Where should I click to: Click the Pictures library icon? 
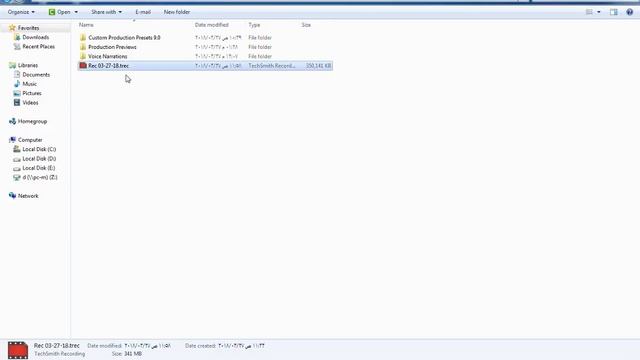tap(17, 93)
